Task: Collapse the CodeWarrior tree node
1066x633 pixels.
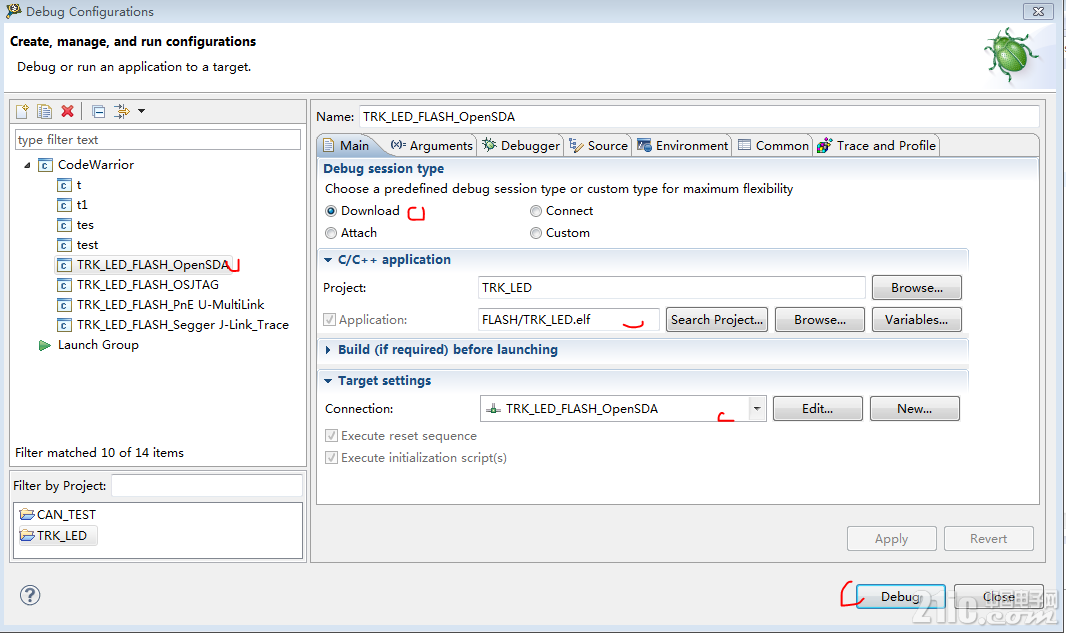Action: tap(27, 165)
